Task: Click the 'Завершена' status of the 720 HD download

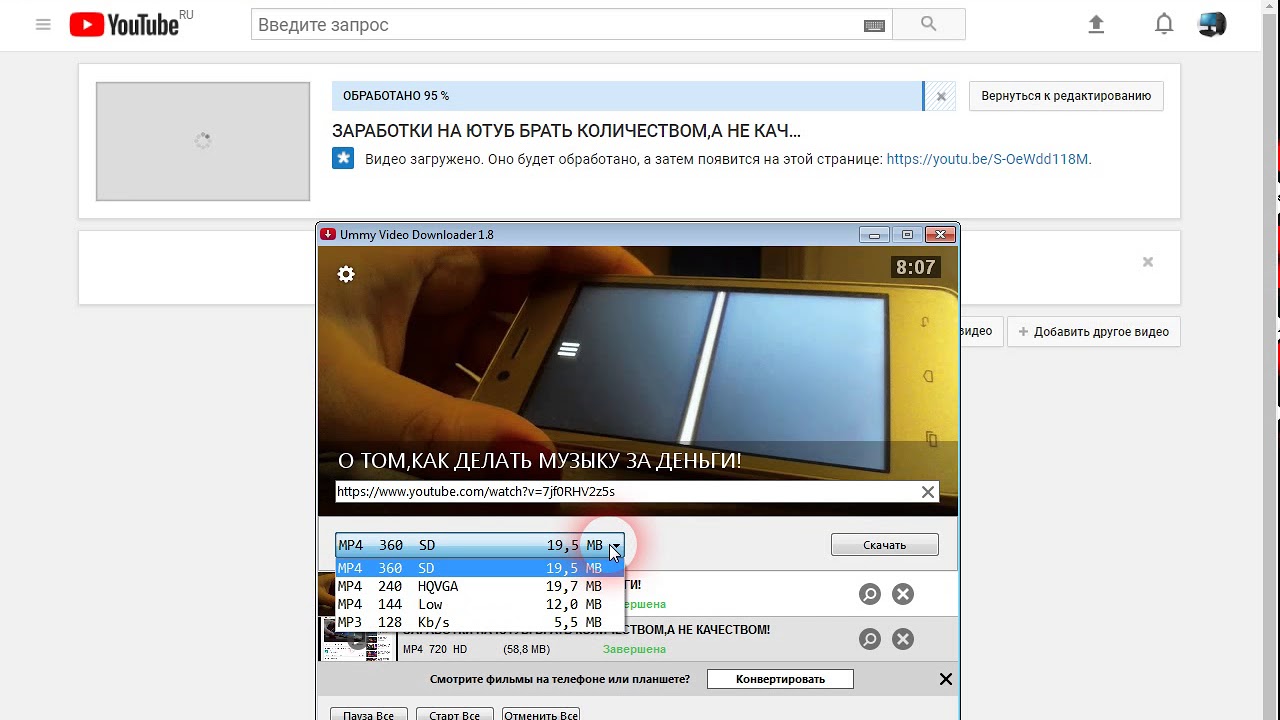Action: pos(634,649)
